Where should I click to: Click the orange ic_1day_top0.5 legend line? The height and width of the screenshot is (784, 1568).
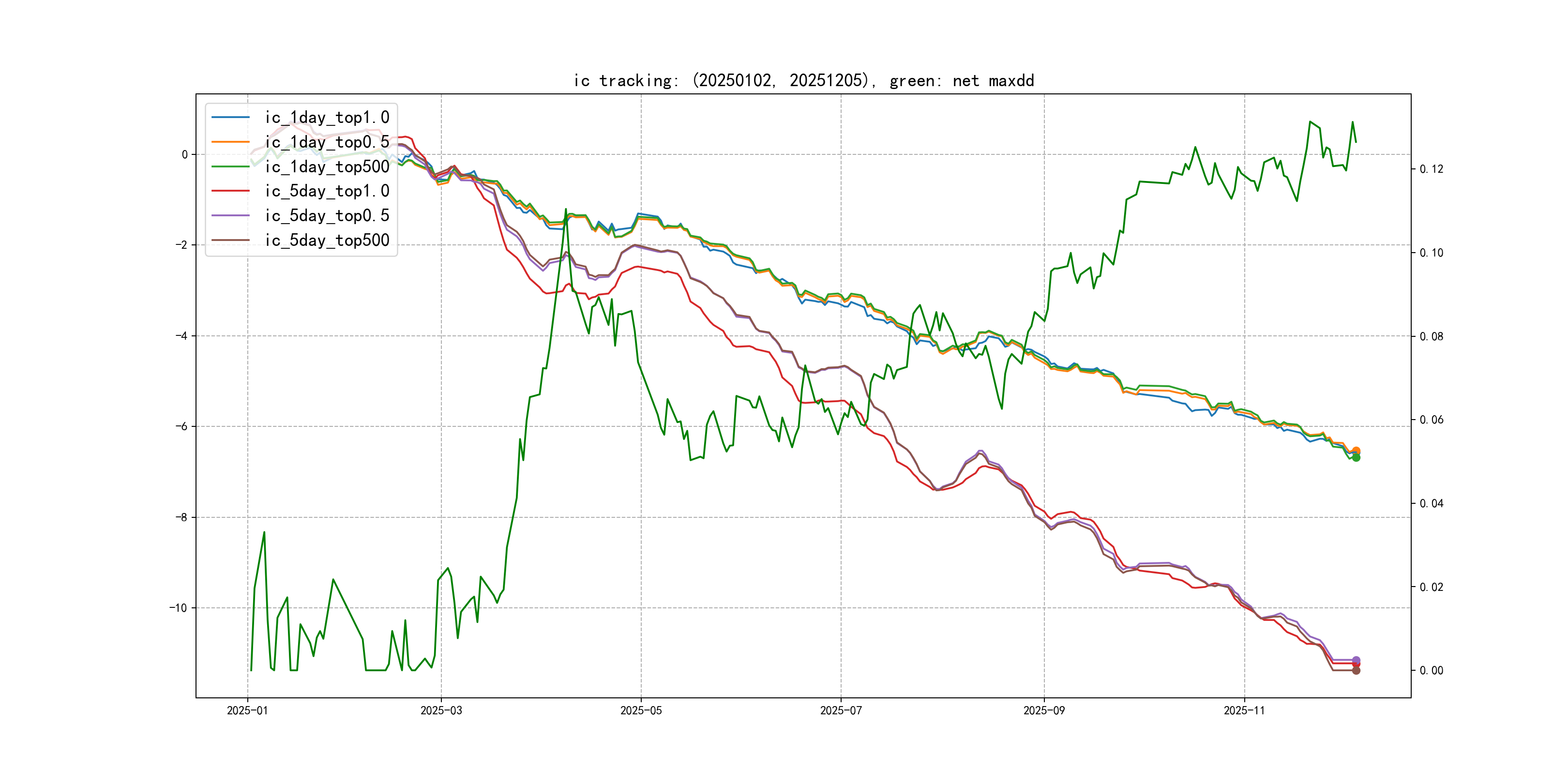(x=230, y=142)
